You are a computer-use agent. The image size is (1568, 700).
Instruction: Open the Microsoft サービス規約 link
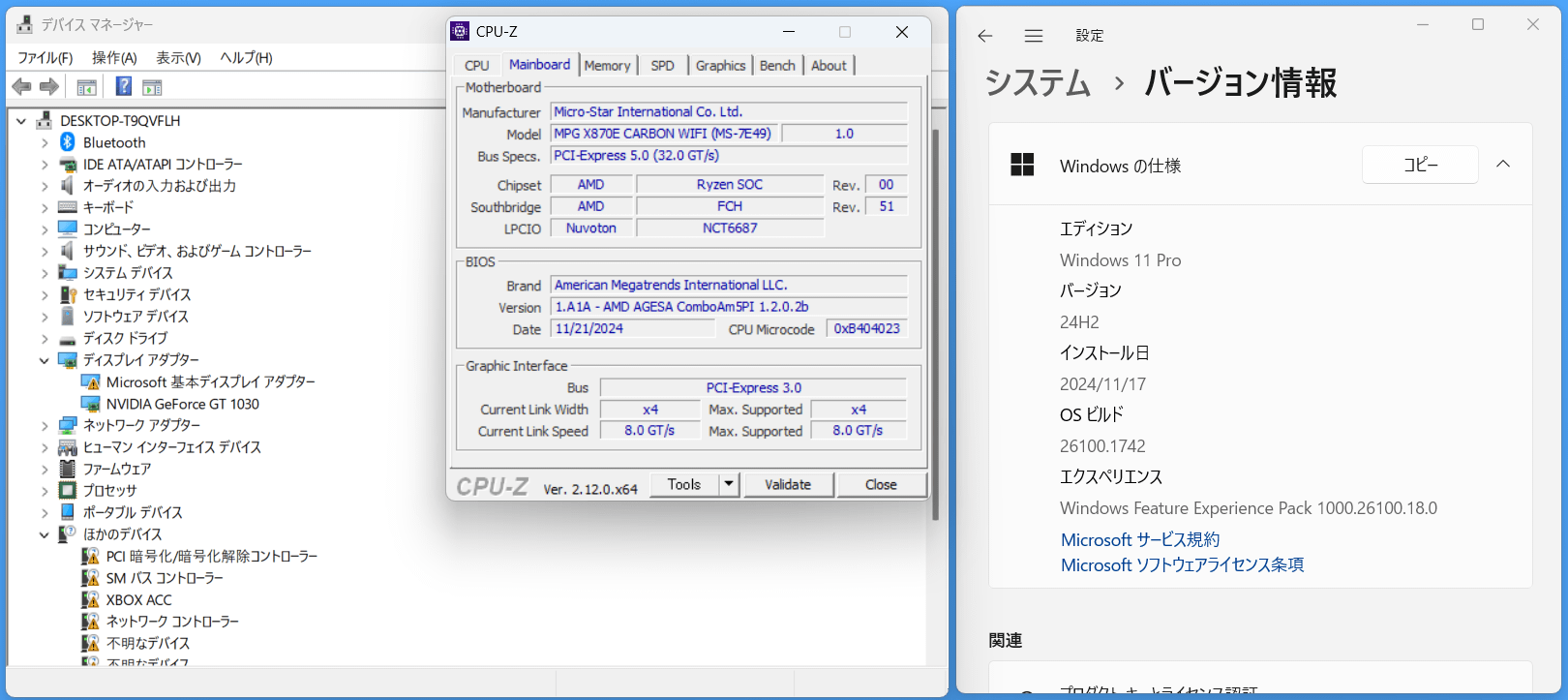point(1140,540)
